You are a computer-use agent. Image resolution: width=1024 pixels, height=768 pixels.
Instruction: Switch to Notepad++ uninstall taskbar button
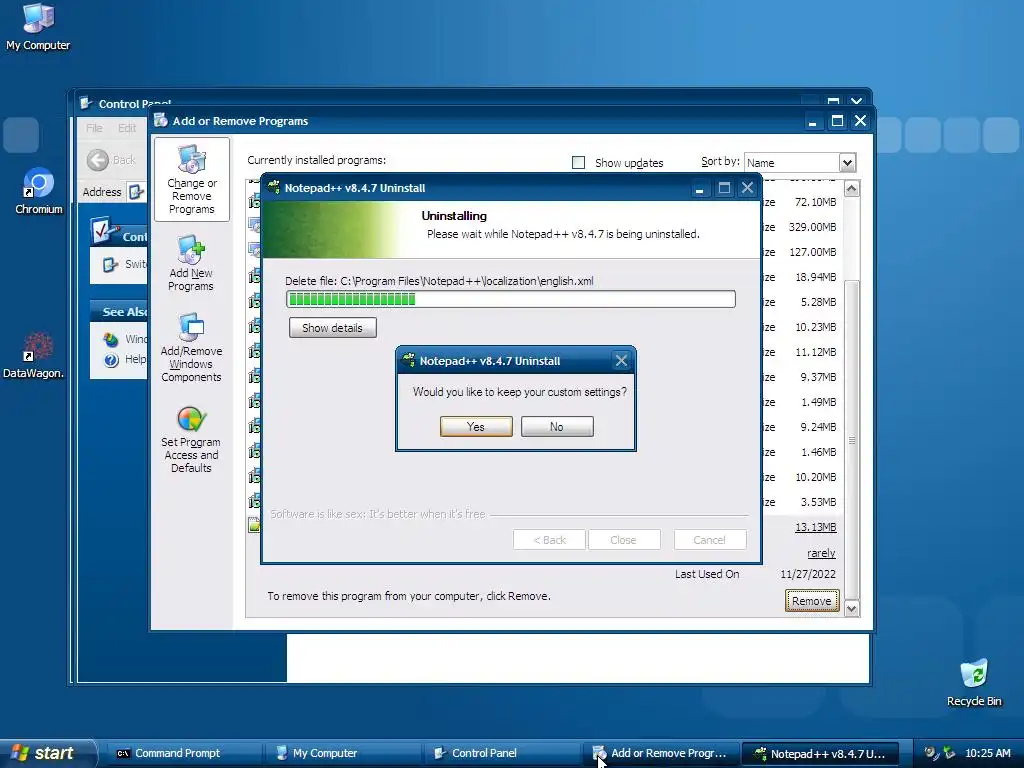point(821,753)
